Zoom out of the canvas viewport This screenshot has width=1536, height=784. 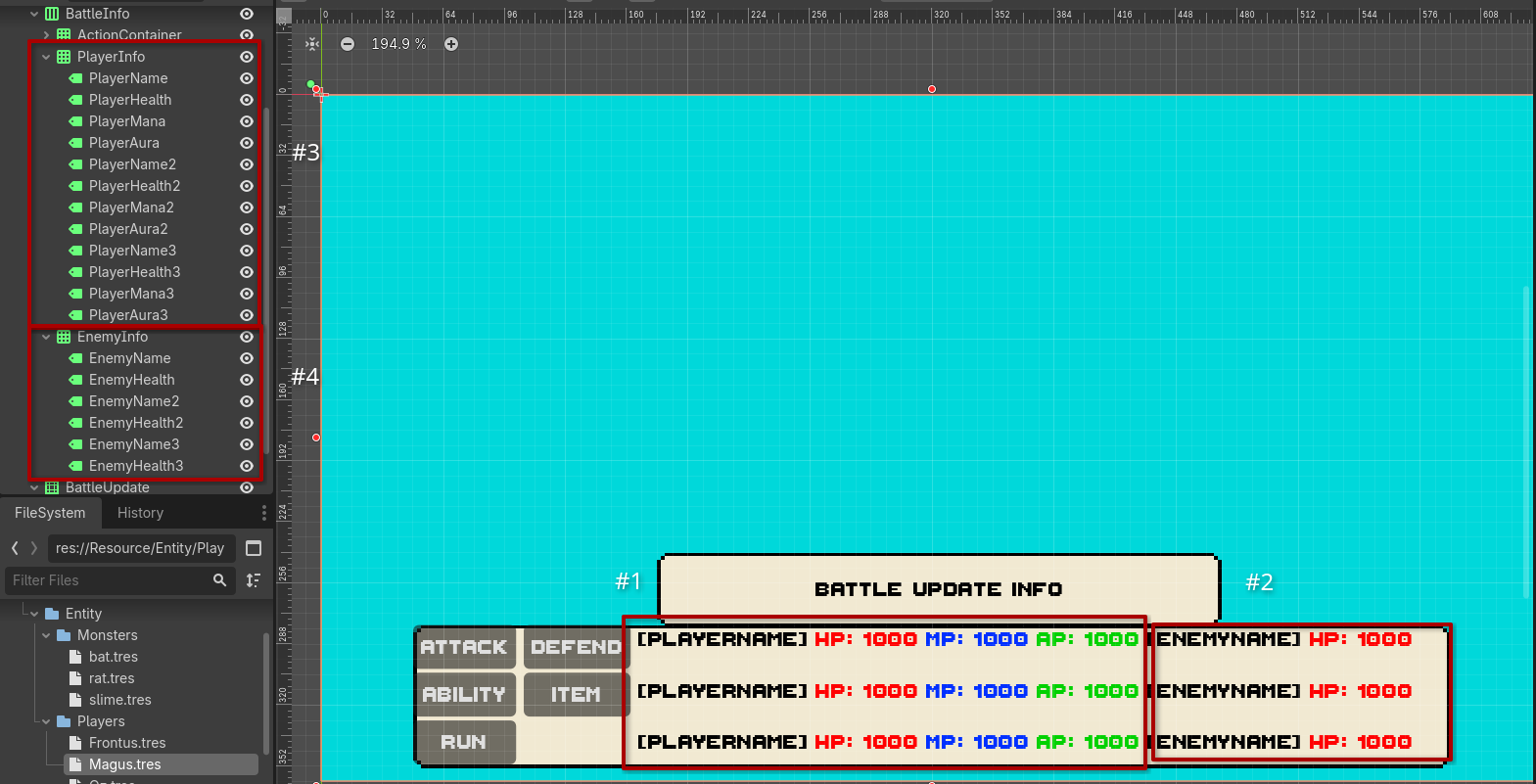click(348, 44)
